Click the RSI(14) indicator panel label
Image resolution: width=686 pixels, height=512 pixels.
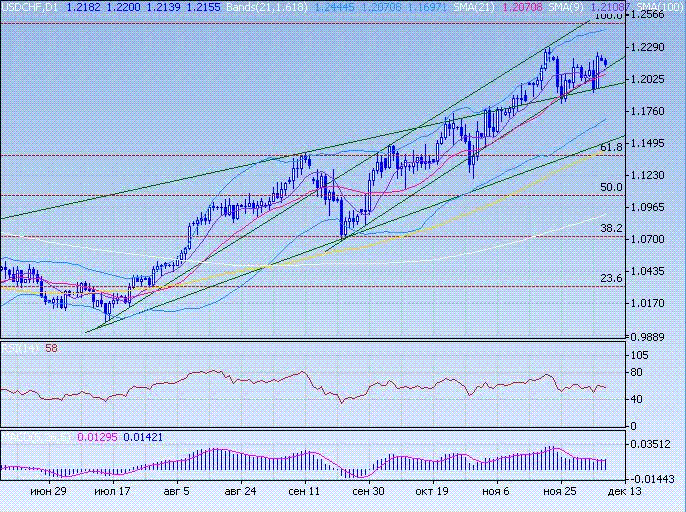[x=14, y=348]
